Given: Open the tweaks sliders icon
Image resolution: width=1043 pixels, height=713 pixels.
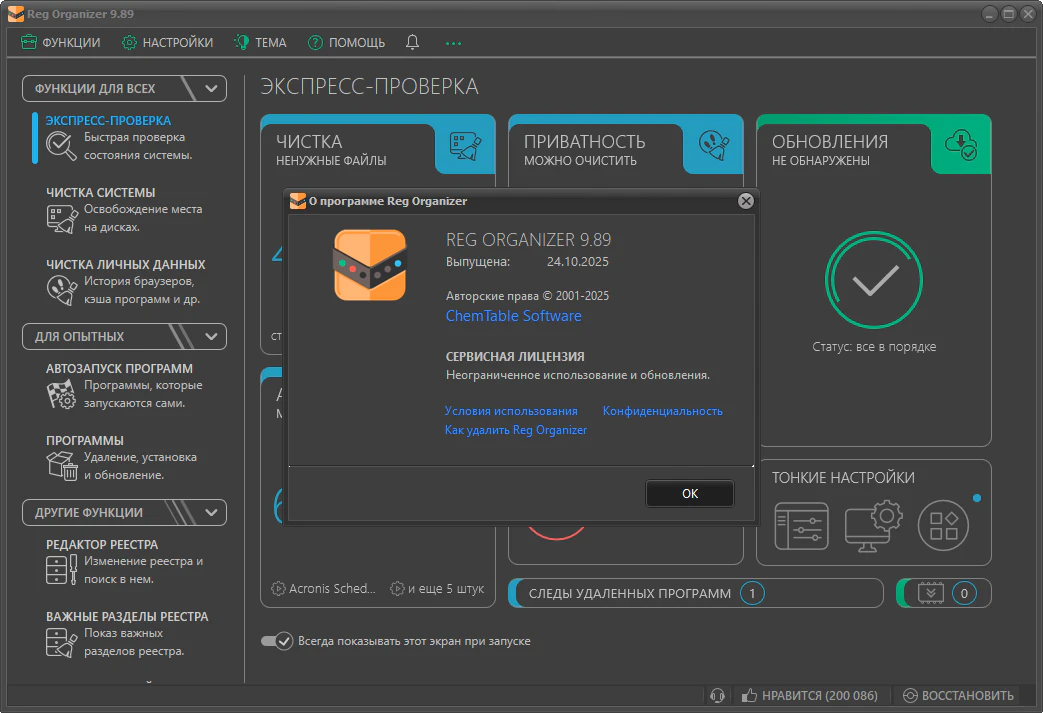Looking at the screenshot, I should tap(801, 526).
